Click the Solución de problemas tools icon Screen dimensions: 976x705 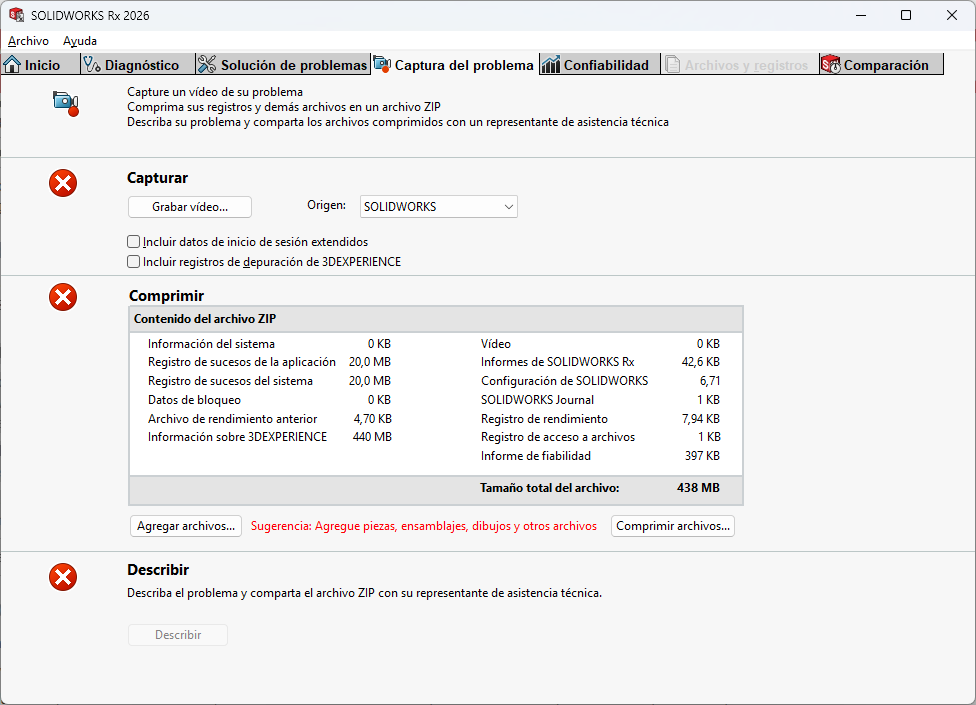(207, 65)
